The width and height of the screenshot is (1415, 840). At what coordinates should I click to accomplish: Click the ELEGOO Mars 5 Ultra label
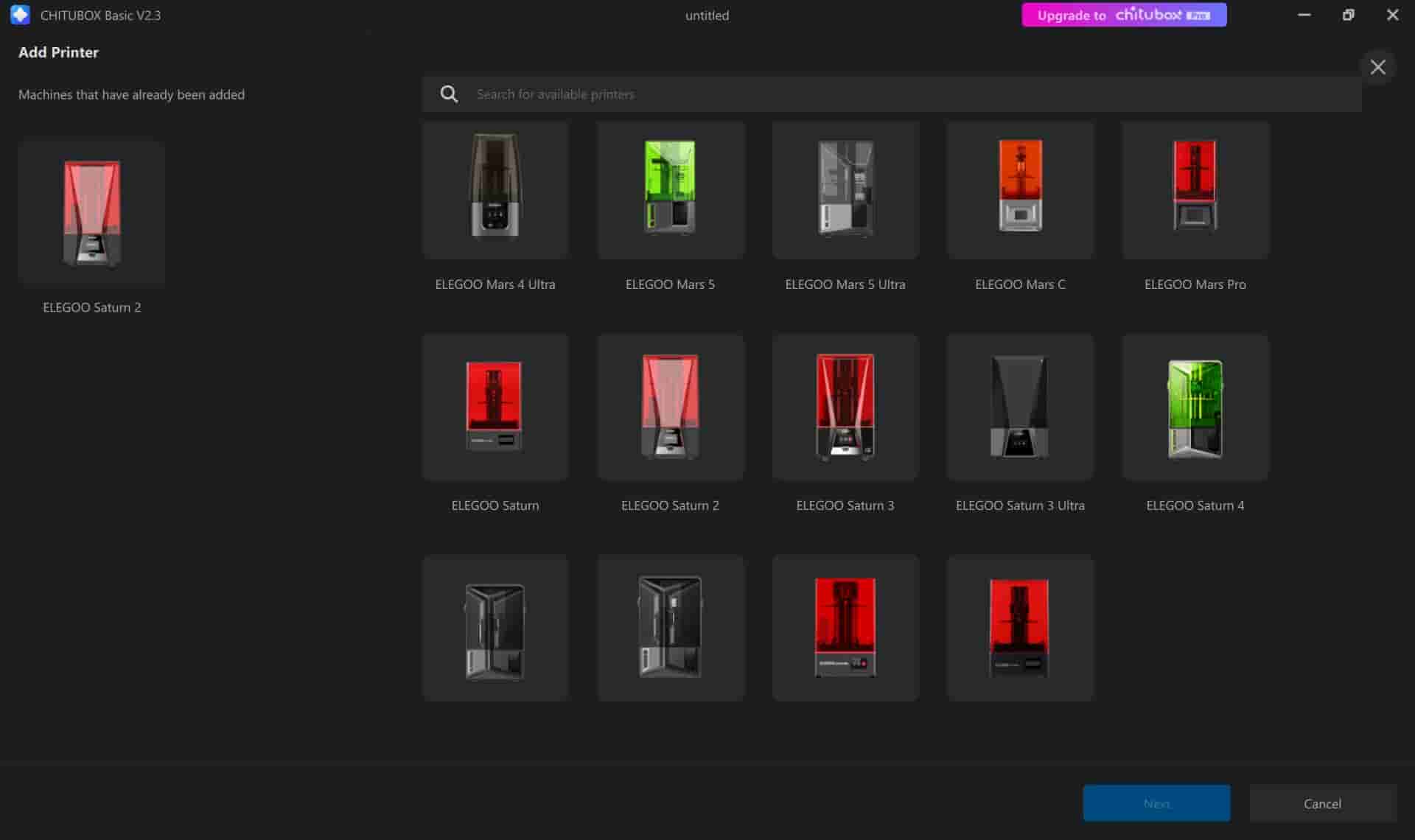coord(845,284)
